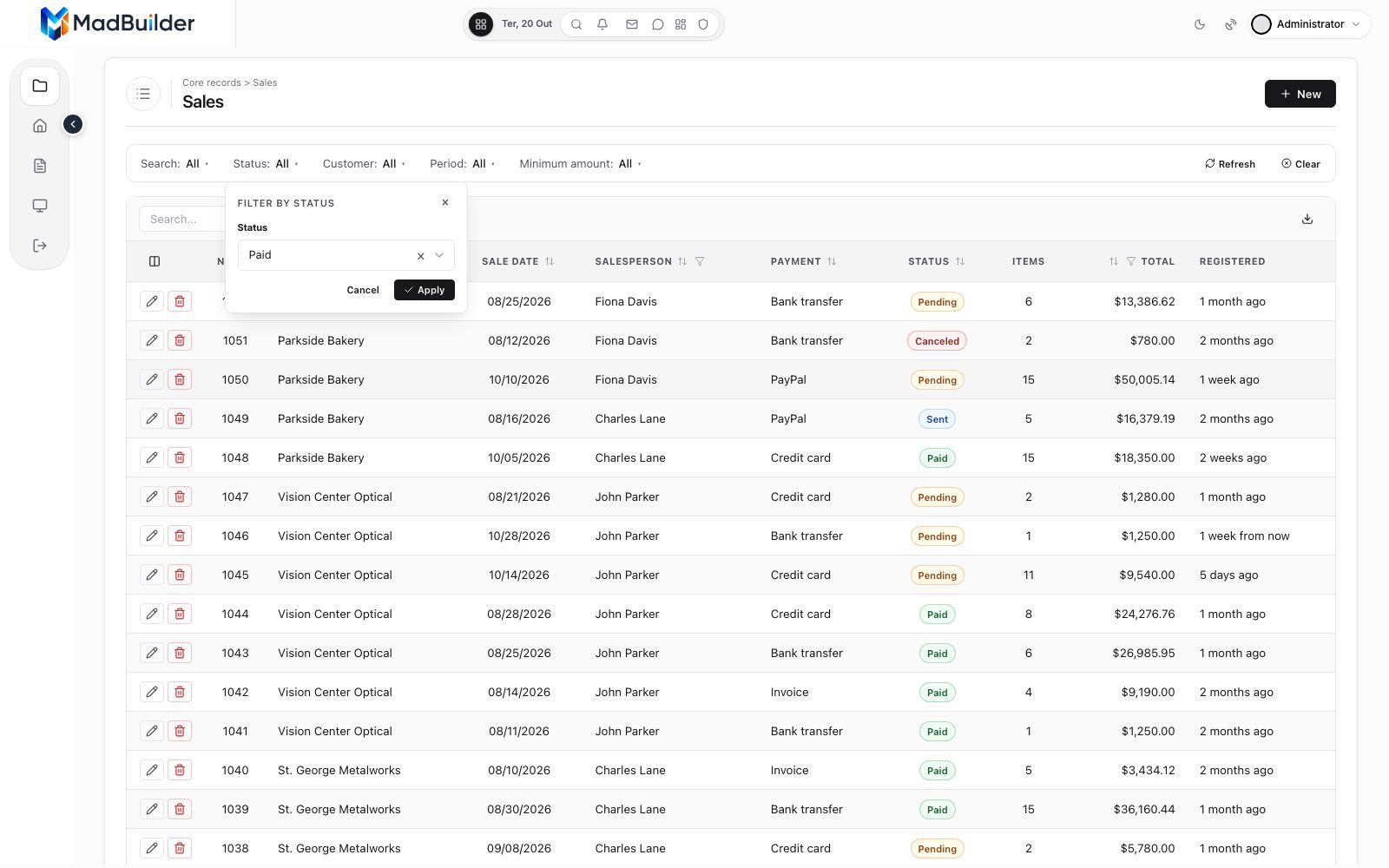The width and height of the screenshot is (1389, 868).
Task: Sort by Payment column header
Action: (x=804, y=261)
